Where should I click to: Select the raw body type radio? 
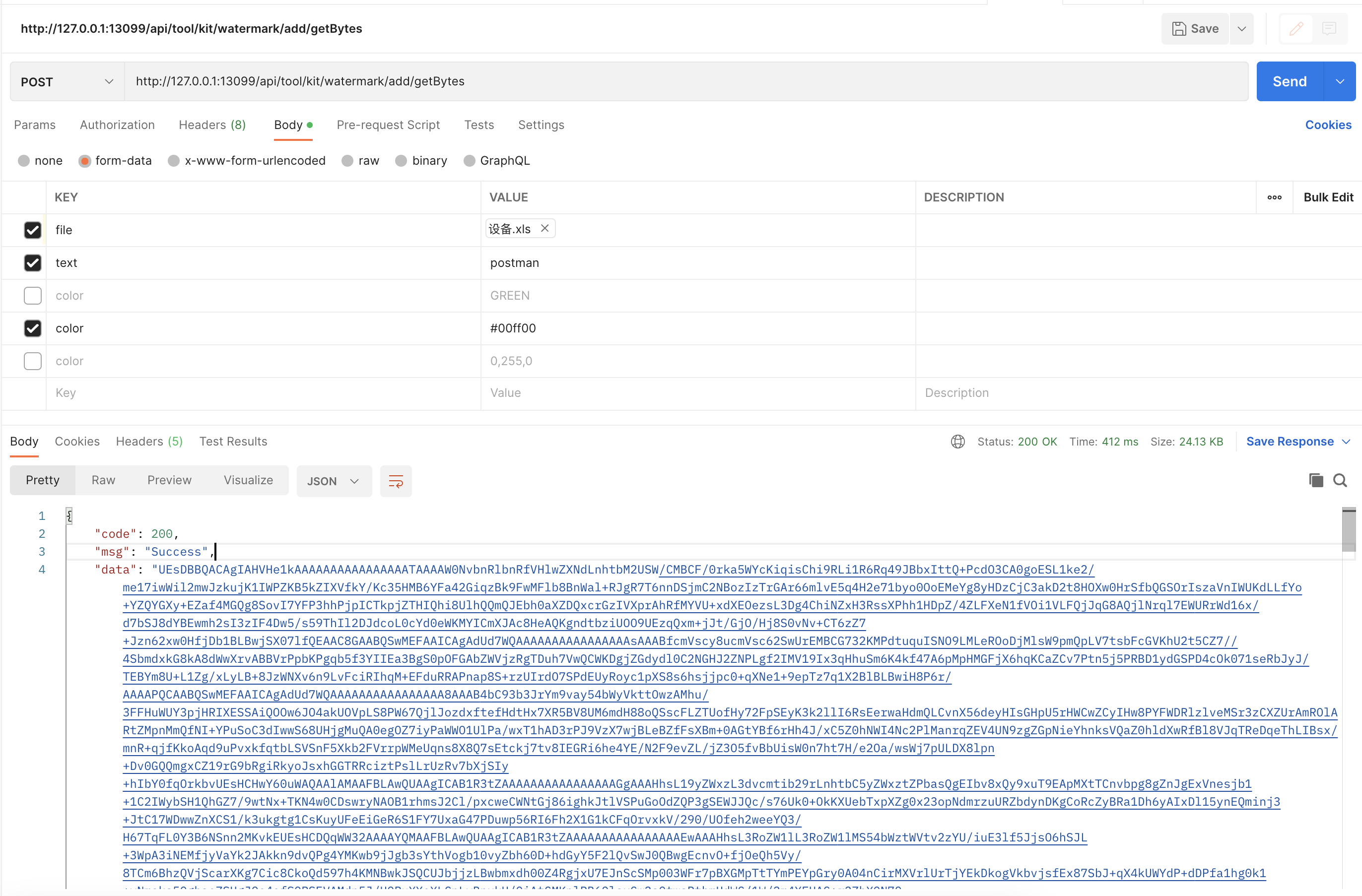(347, 161)
